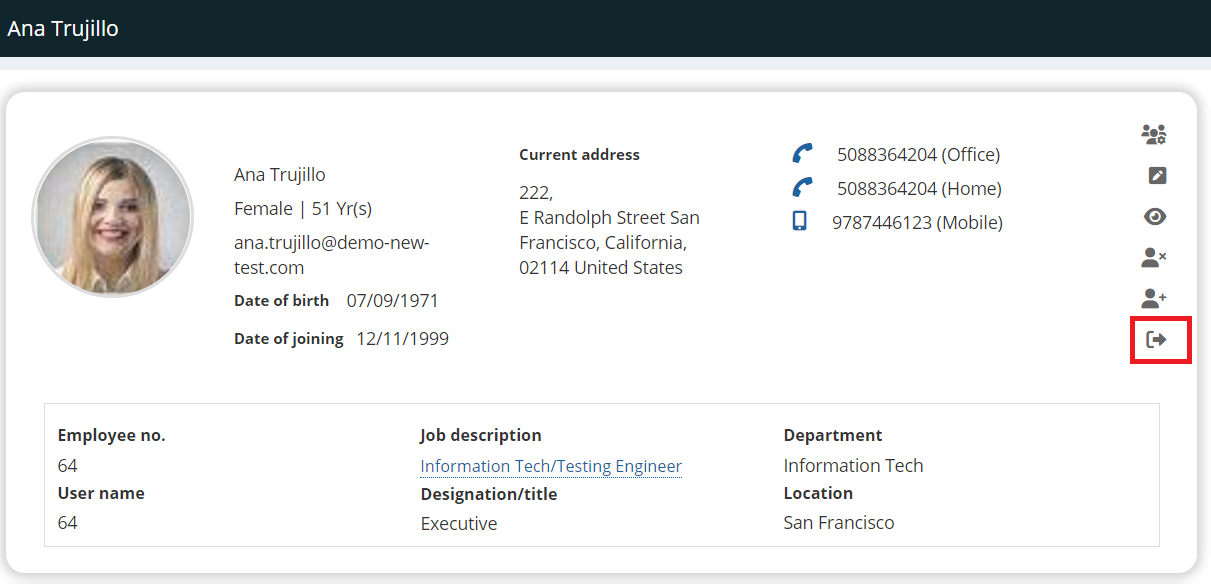
Task: Click the sign-out arrow icon
Action: click(x=1157, y=340)
